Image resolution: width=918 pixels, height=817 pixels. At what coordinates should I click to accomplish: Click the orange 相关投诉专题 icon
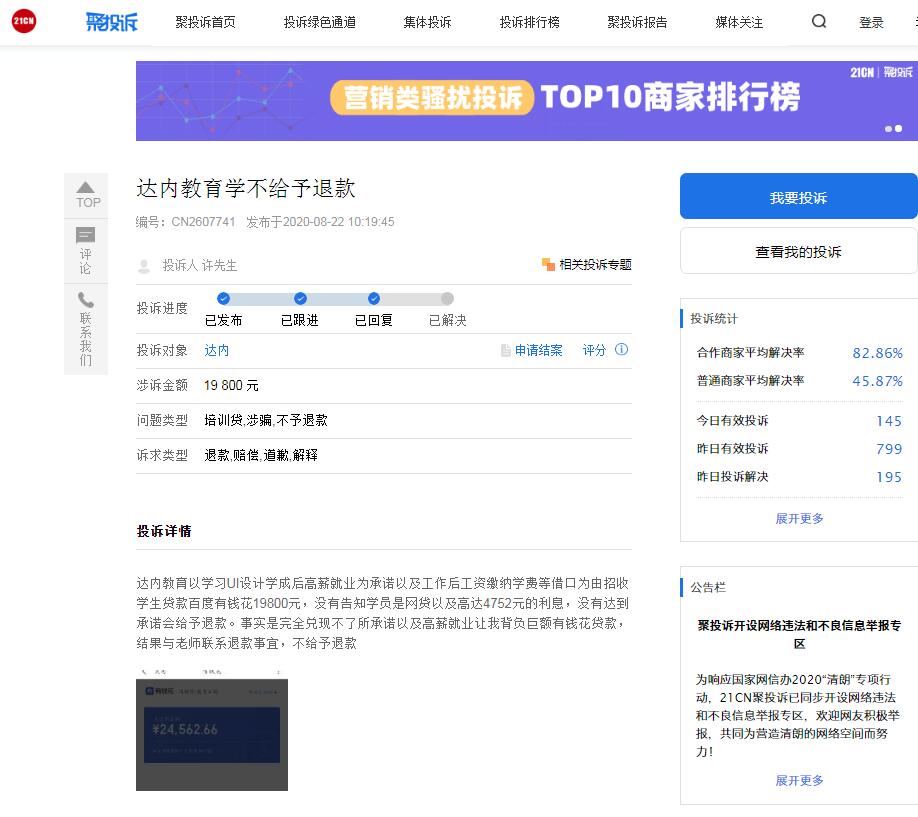[549, 265]
